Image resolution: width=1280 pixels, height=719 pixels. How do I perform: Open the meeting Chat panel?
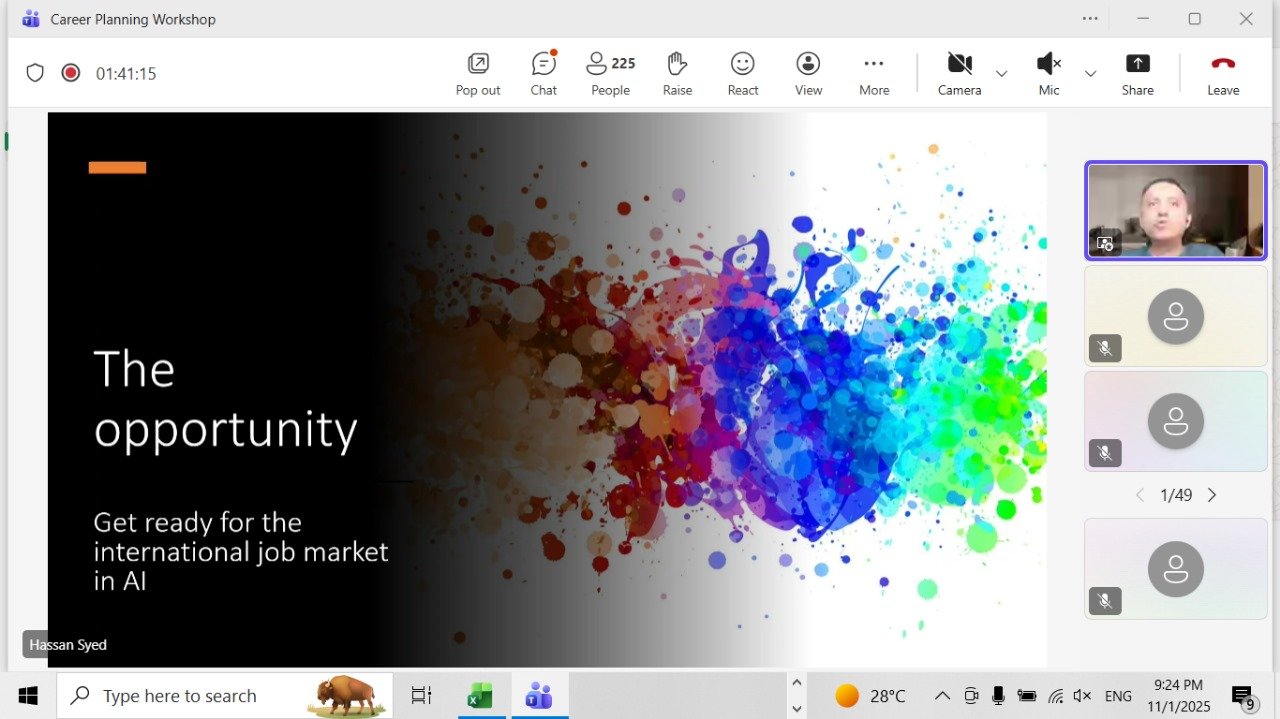(x=543, y=74)
